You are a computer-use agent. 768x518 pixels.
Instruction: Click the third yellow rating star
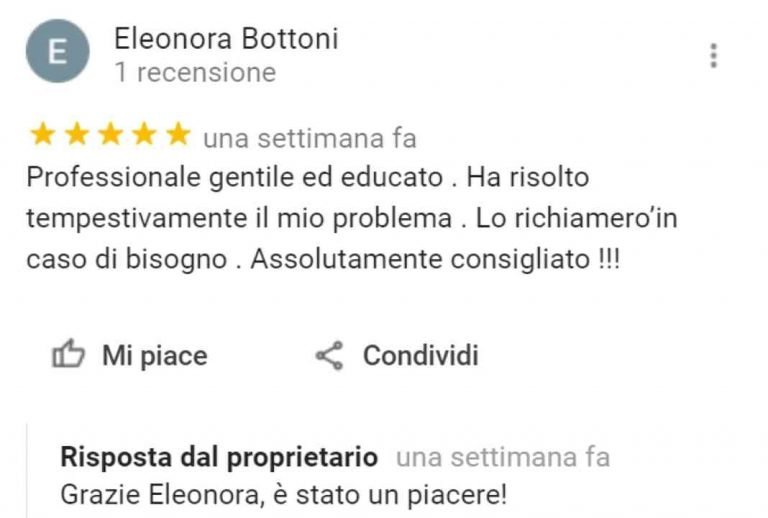click(x=110, y=134)
